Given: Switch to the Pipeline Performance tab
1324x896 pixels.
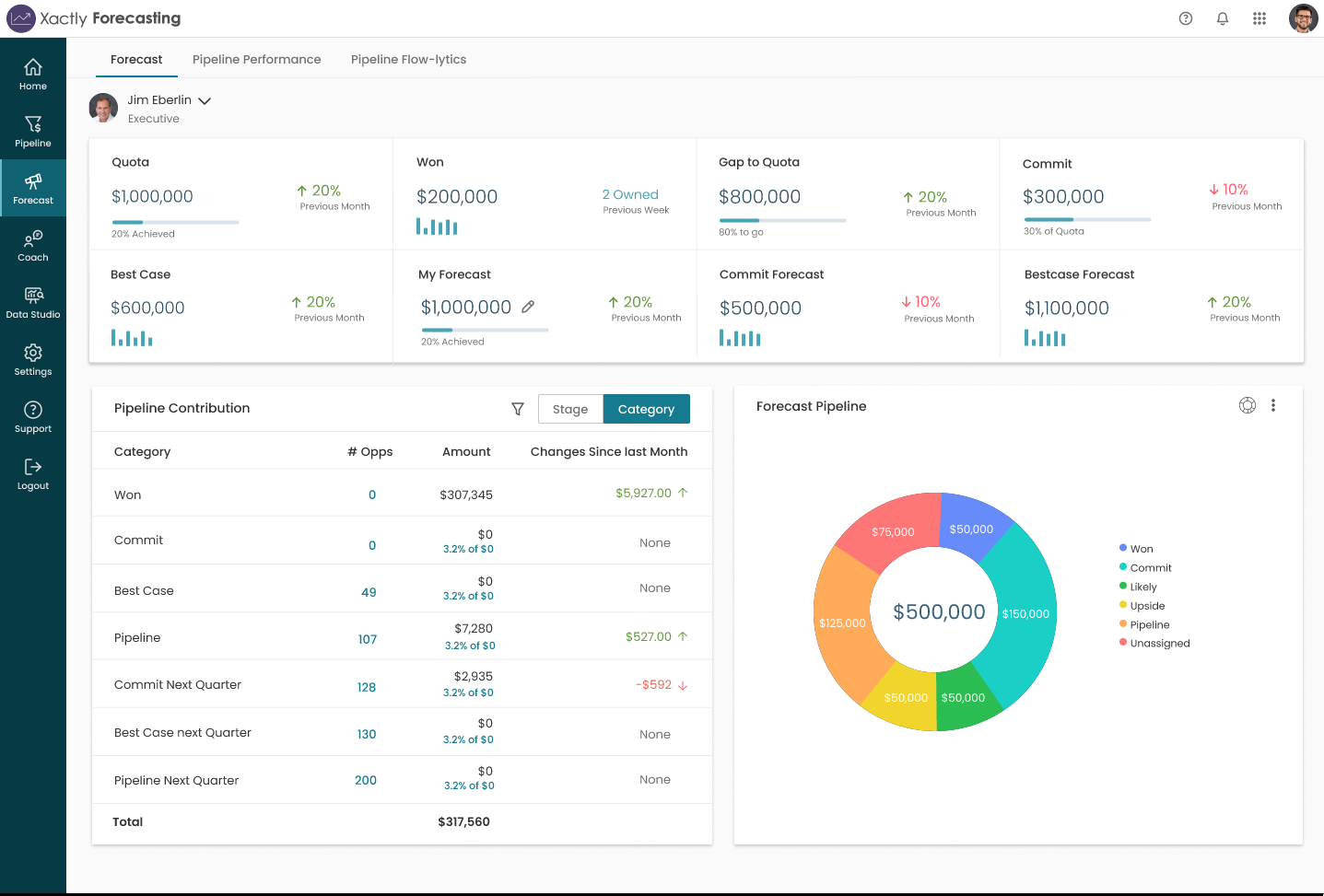Looking at the screenshot, I should 256,59.
